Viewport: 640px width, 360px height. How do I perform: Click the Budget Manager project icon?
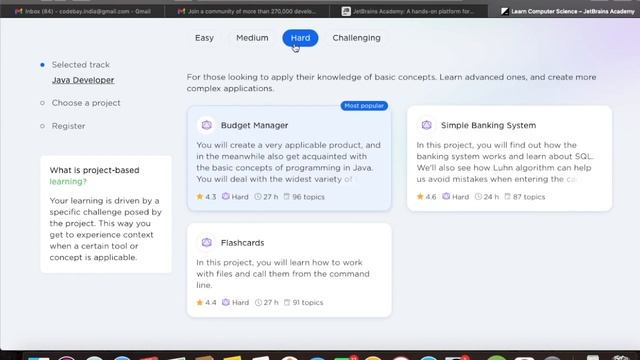click(207, 125)
